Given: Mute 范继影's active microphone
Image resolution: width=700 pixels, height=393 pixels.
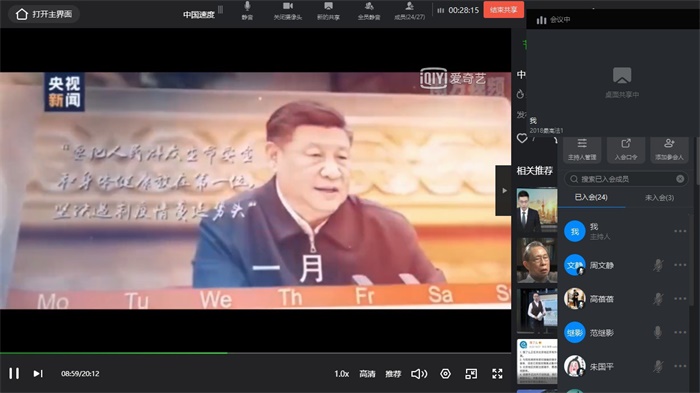Looking at the screenshot, I should [x=658, y=332].
